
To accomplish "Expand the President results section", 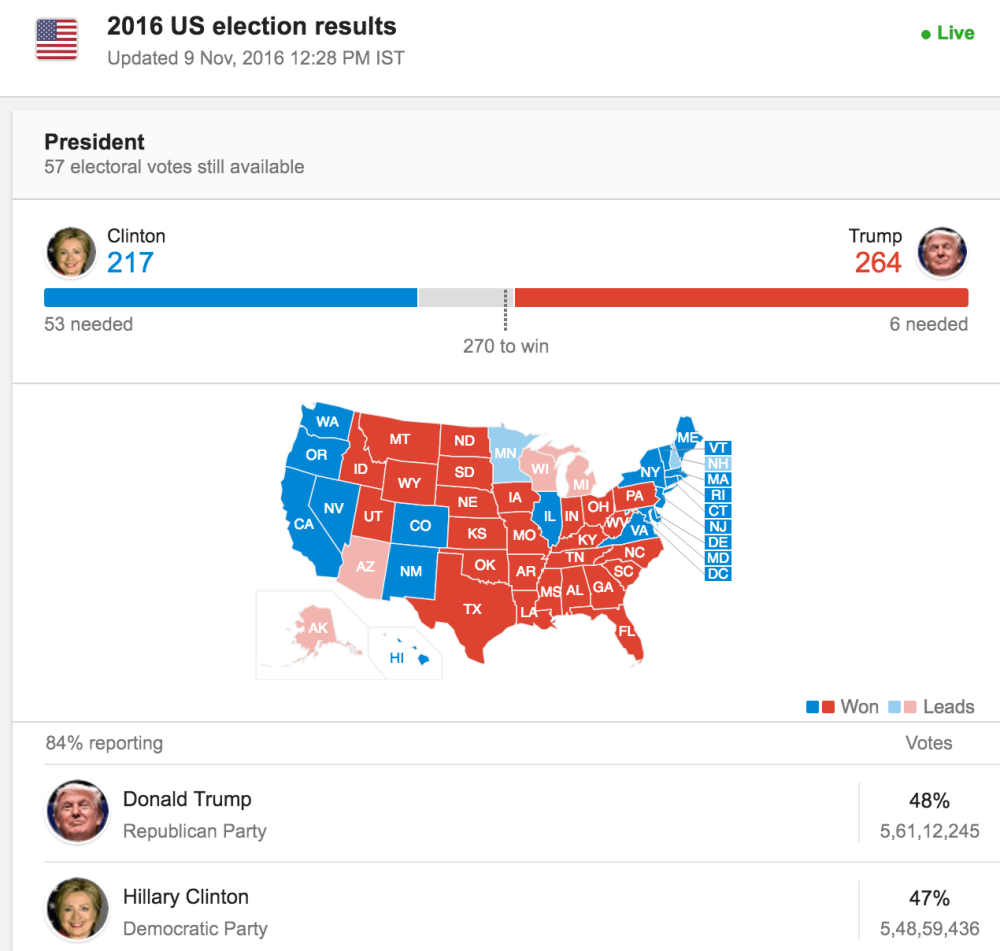I will pyautogui.click(x=94, y=142).
